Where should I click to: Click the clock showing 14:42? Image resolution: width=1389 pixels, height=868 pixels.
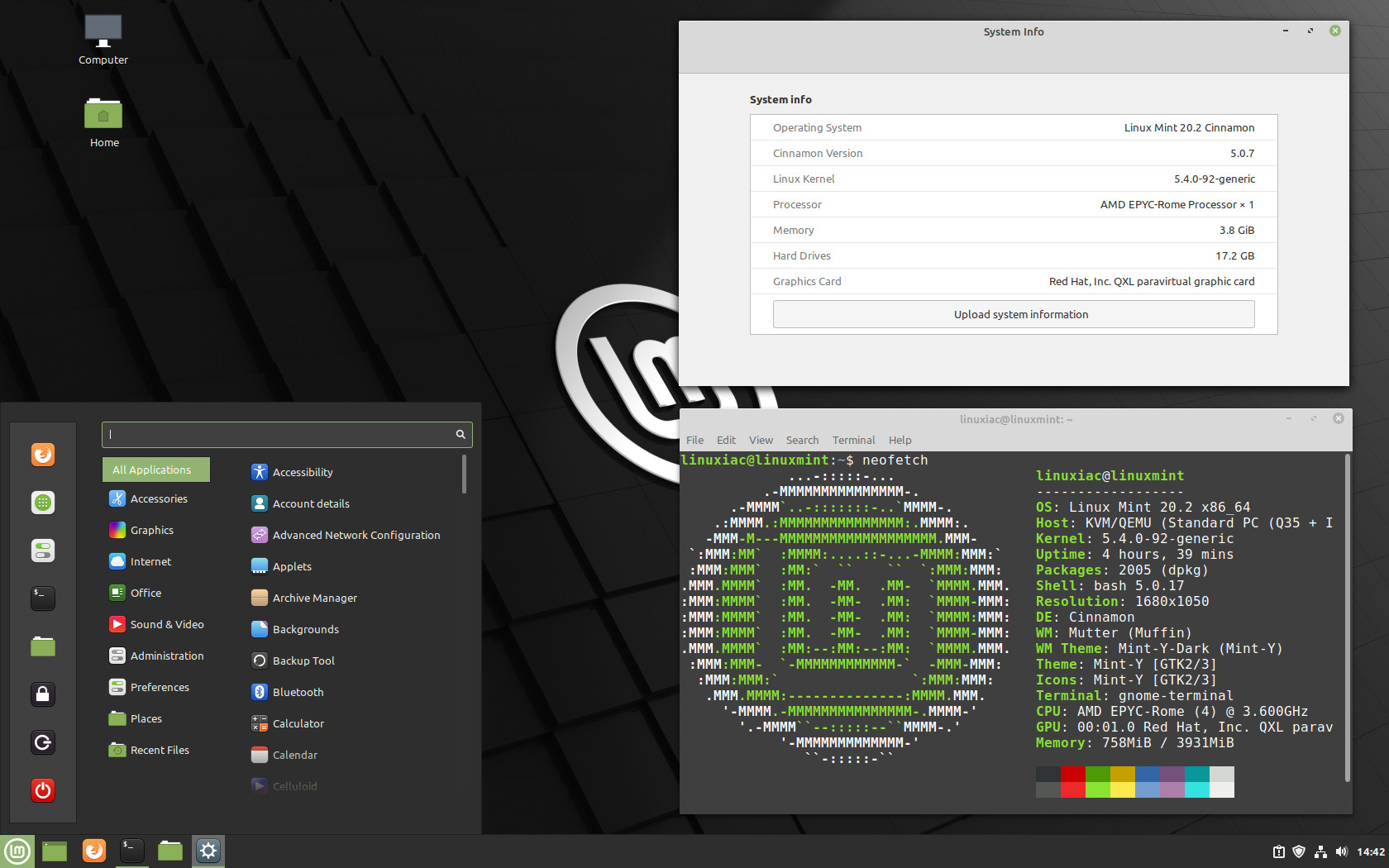click(1370, 851)
